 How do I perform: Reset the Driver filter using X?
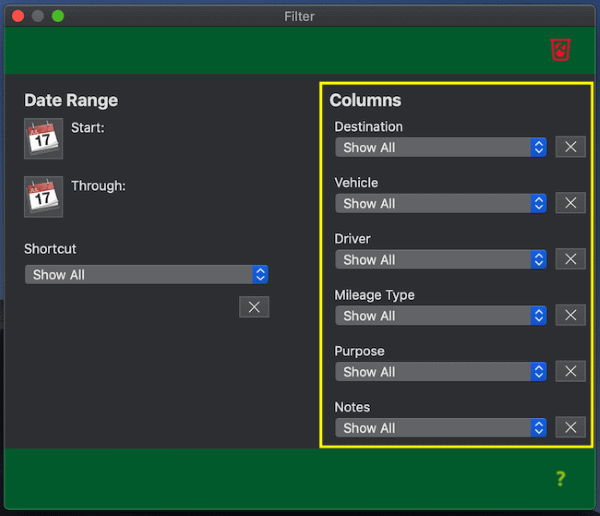(570, 259)
